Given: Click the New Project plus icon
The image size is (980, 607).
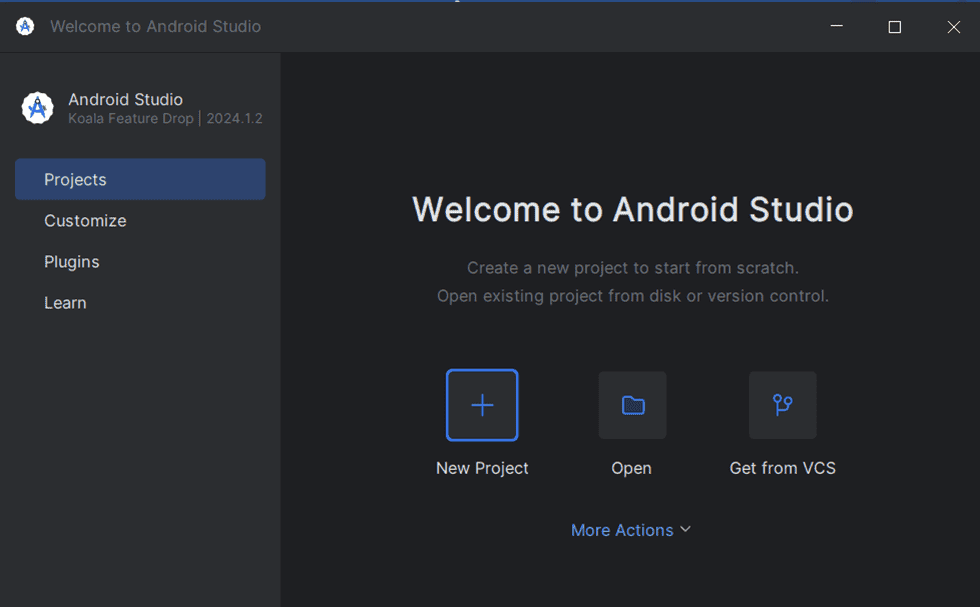Looking at the screenshot, I should click(x=482, y=405).
